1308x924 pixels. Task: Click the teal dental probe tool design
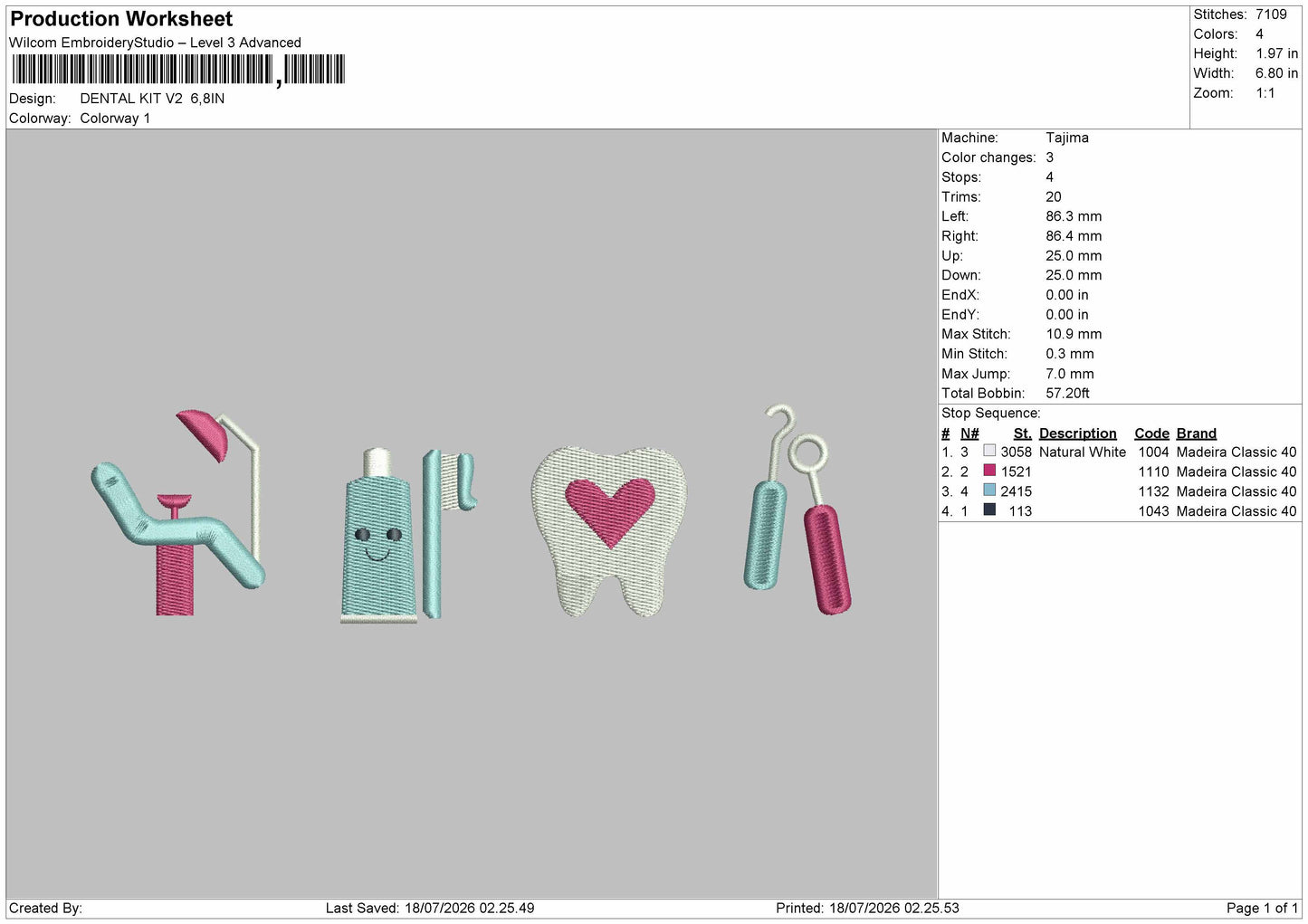(x=769, y=498)
